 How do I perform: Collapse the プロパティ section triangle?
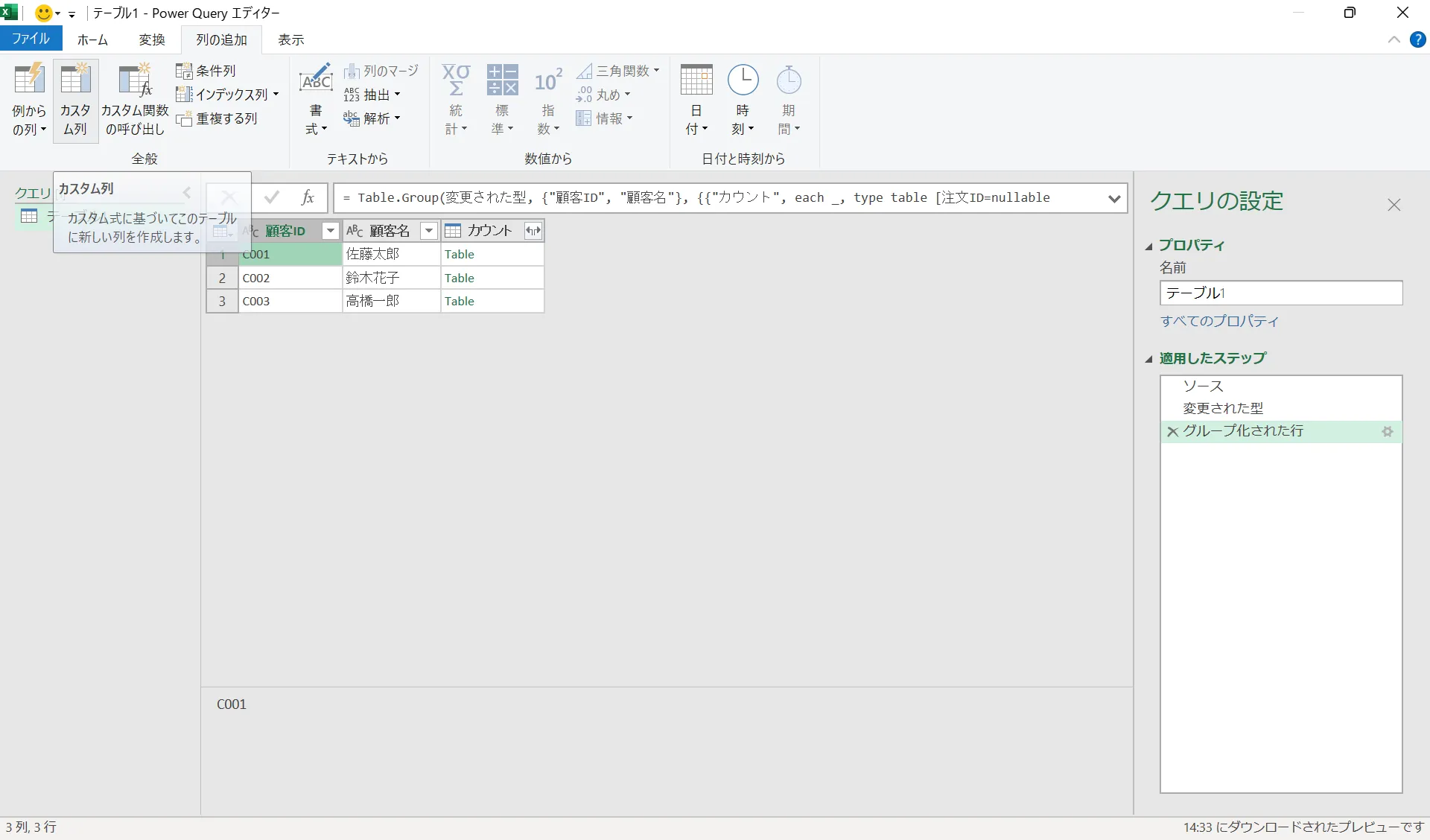1148,246
